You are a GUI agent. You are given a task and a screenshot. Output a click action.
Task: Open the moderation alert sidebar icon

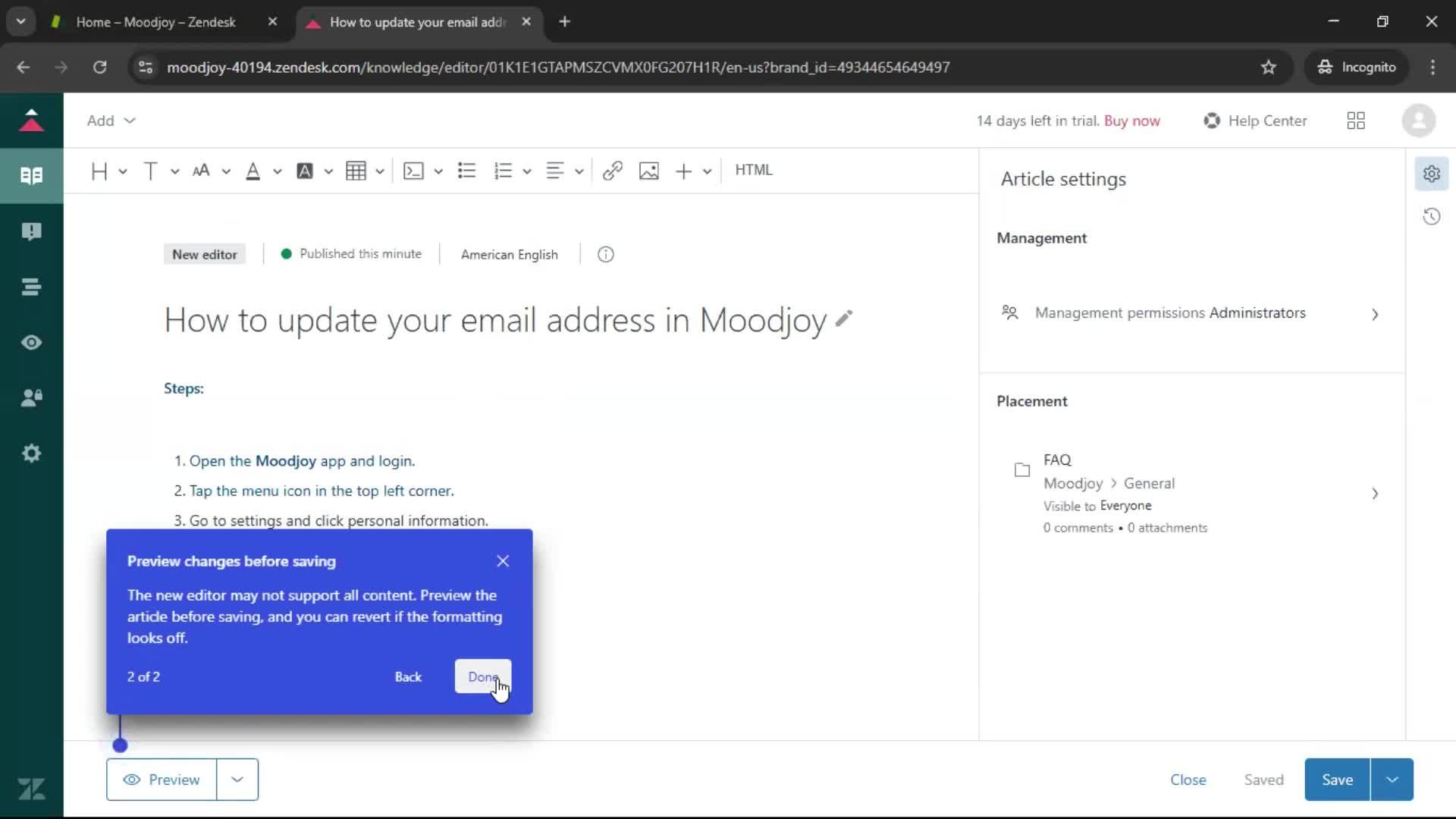click(31, 231)
